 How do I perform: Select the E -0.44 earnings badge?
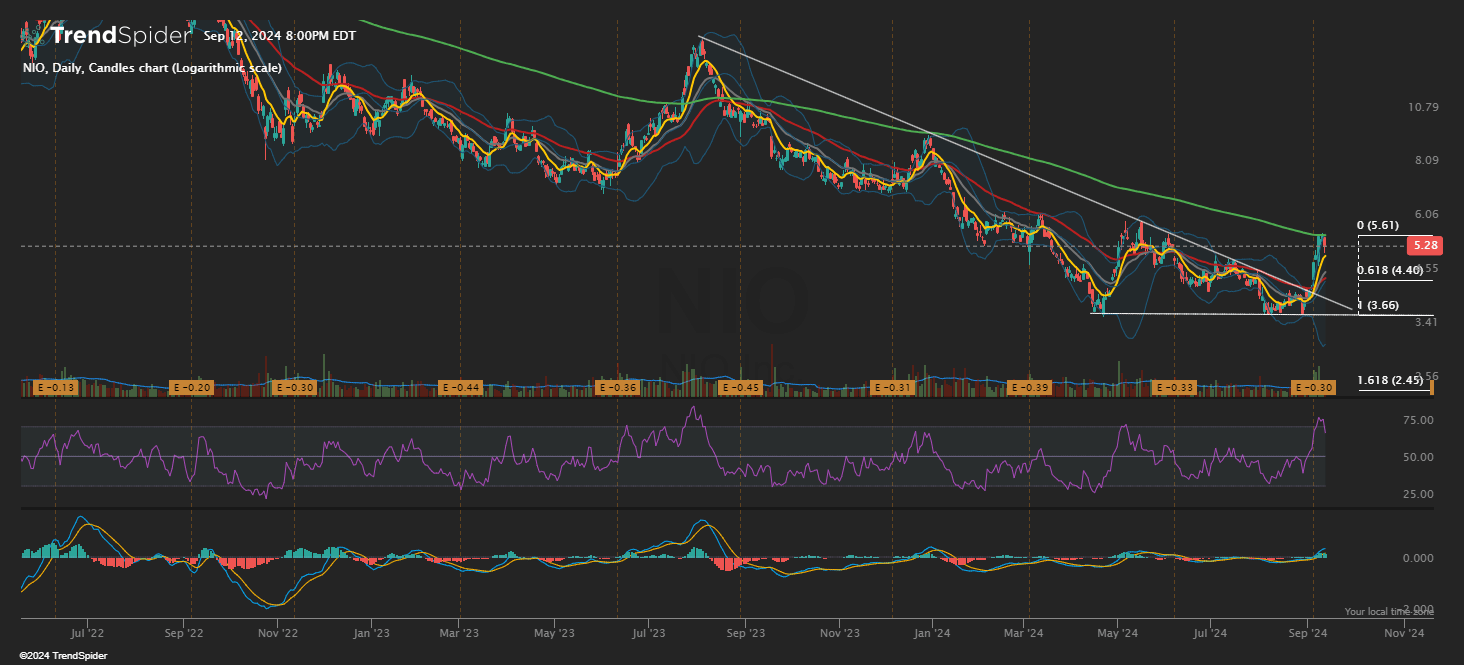tap(460, 387)
